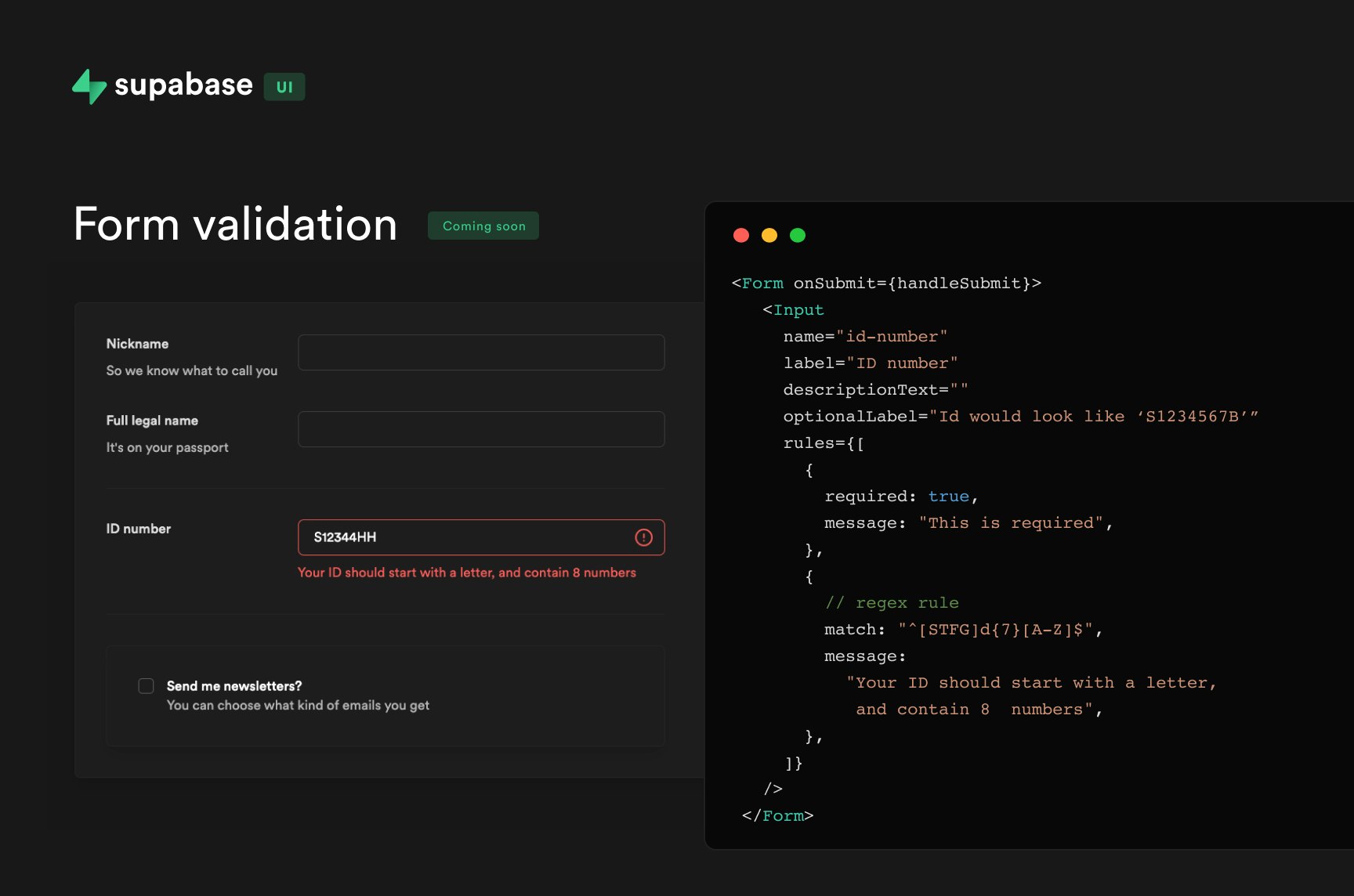Click the green UI badge beside the logo
Viewport: 1354px width, 896px height.
coord(284,87)
